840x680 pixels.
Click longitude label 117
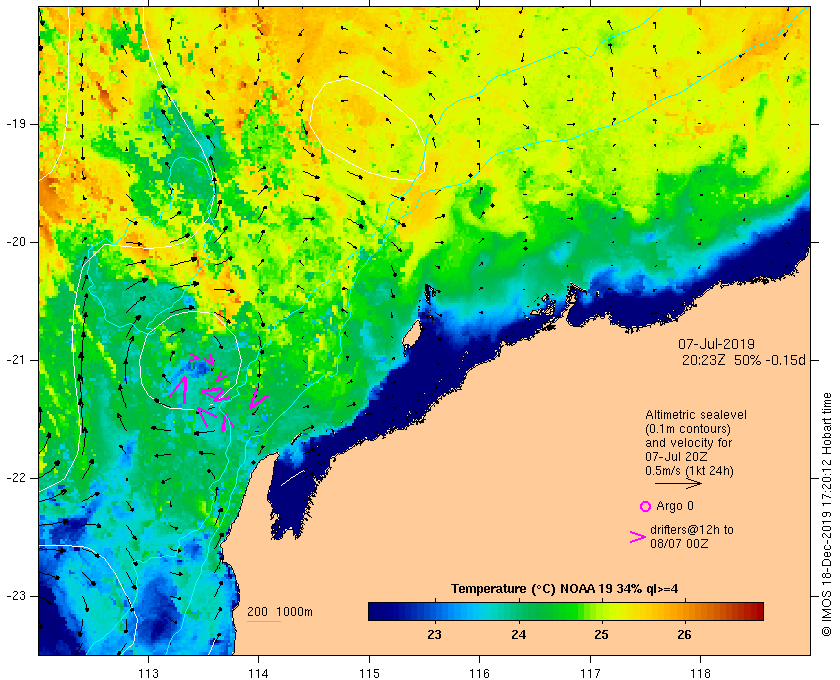coord(590,673)
